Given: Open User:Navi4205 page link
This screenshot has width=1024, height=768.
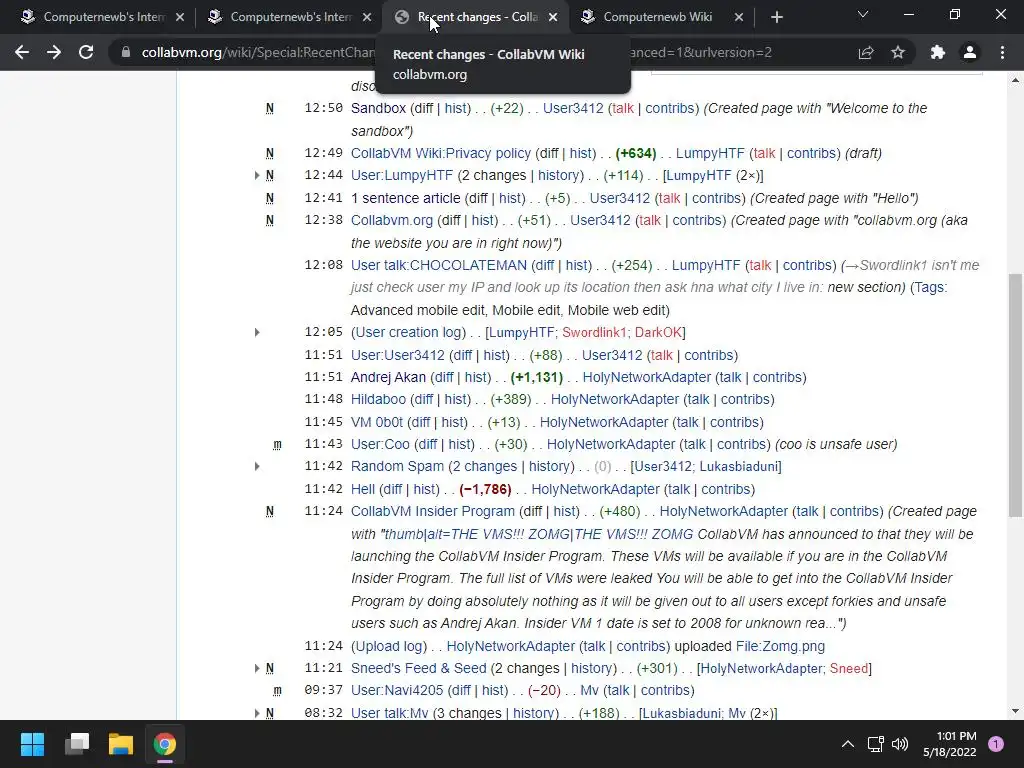Looking at the screenshot, I should pos(397,690).
